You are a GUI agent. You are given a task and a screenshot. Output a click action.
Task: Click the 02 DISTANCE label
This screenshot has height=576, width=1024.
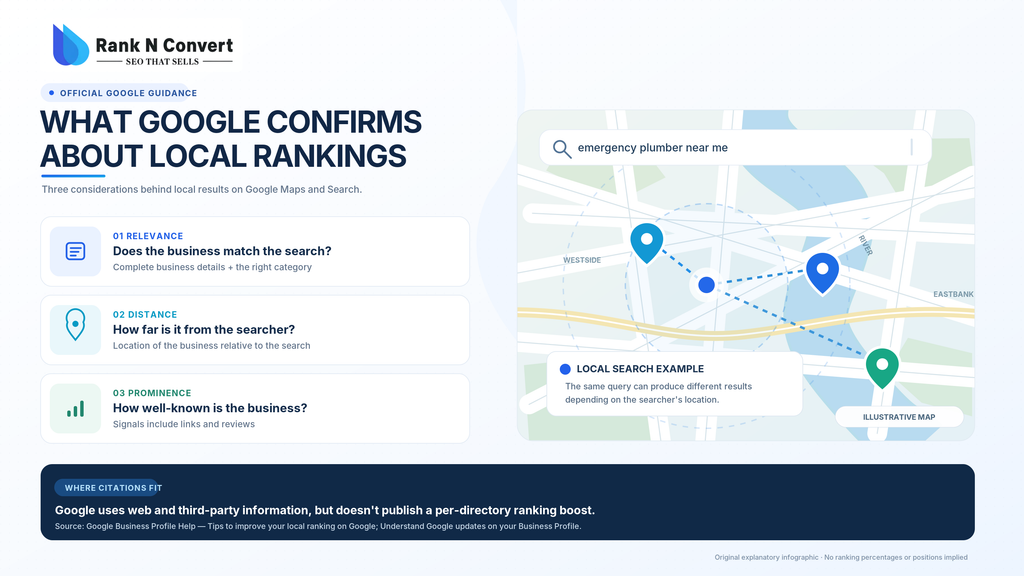tap(145, 314)
